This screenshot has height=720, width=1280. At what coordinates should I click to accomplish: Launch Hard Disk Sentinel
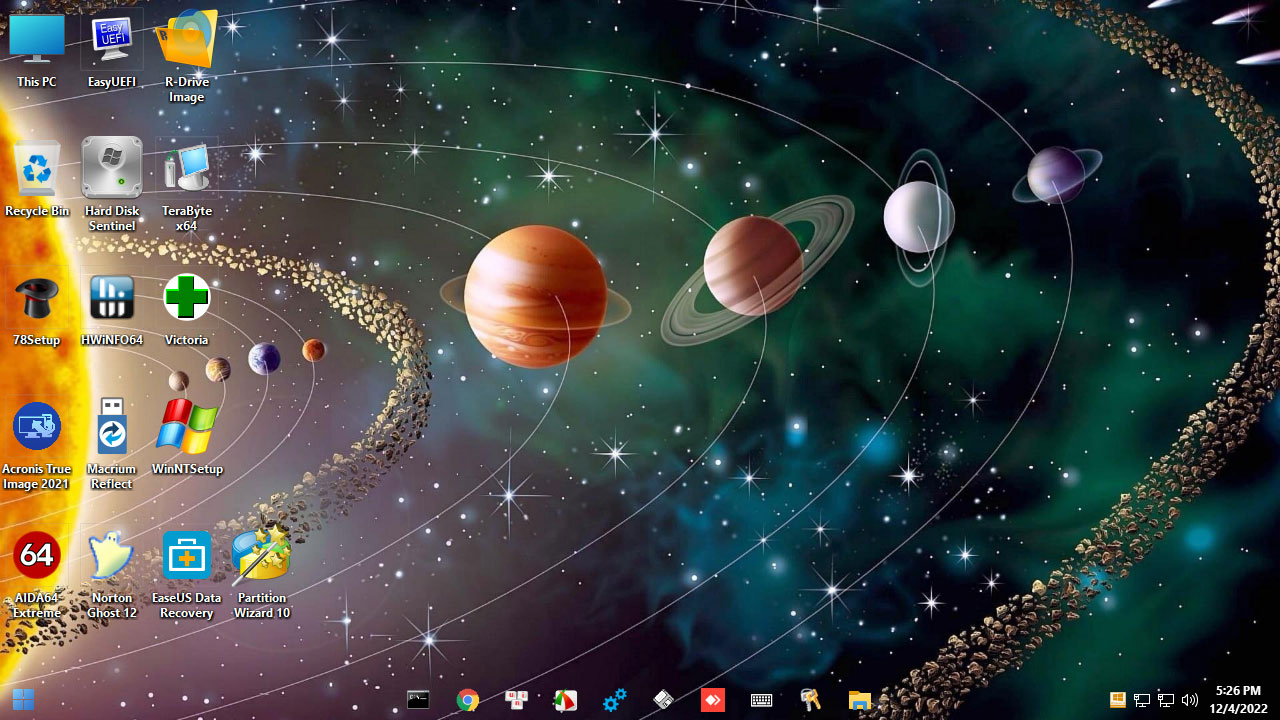[x=112, y=185]
